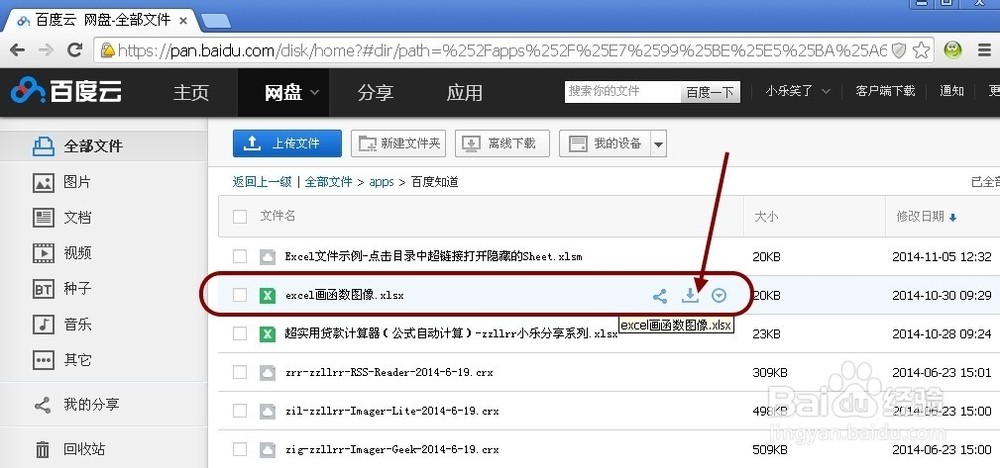
Task: Select the 百度云 网盘 browser tab
Action: click(102, 20)
